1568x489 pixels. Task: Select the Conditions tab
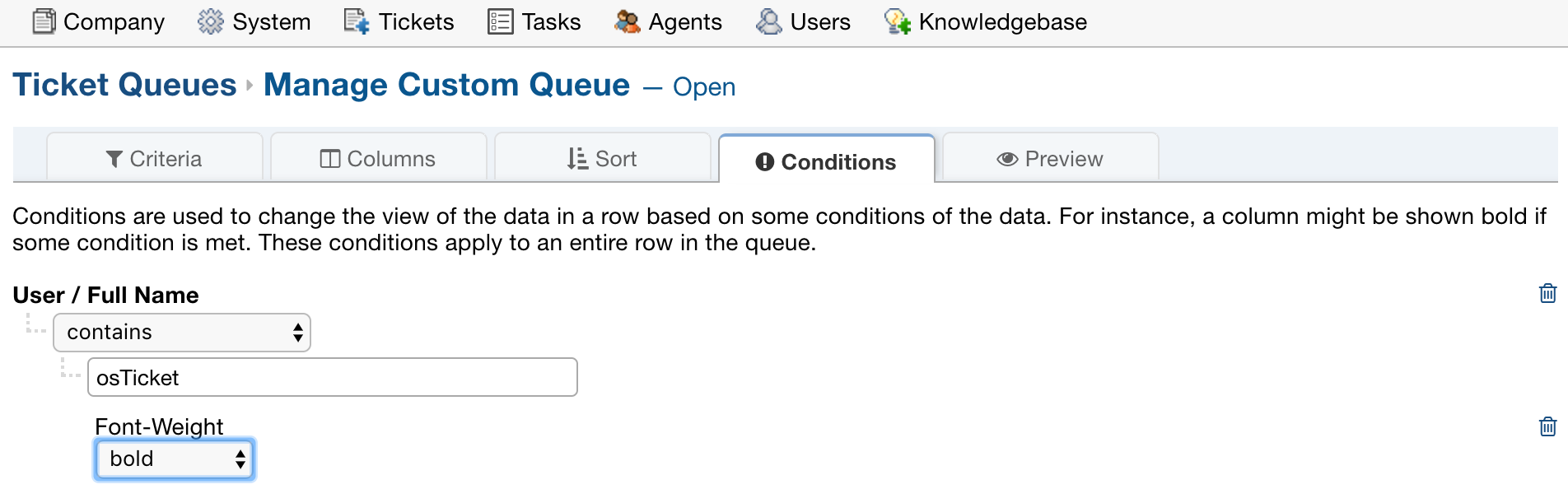826,161
